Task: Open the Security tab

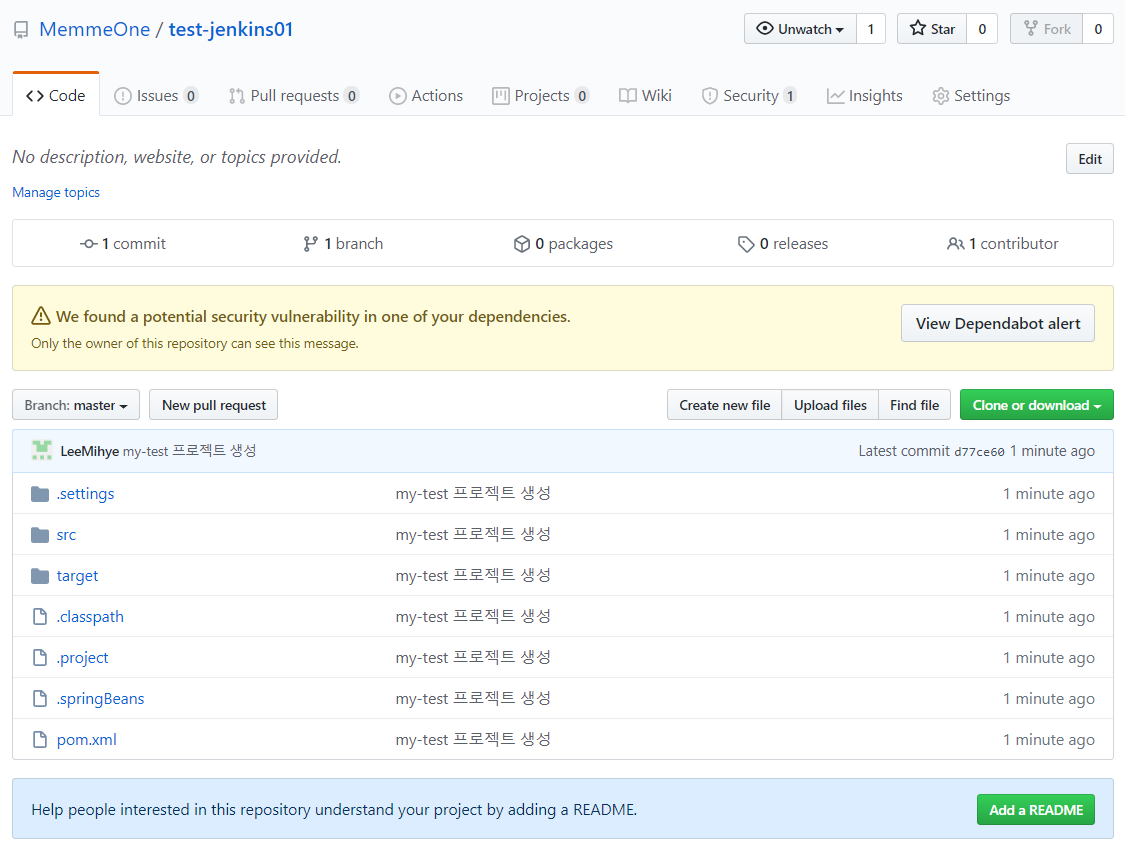Action: point(750,95)
